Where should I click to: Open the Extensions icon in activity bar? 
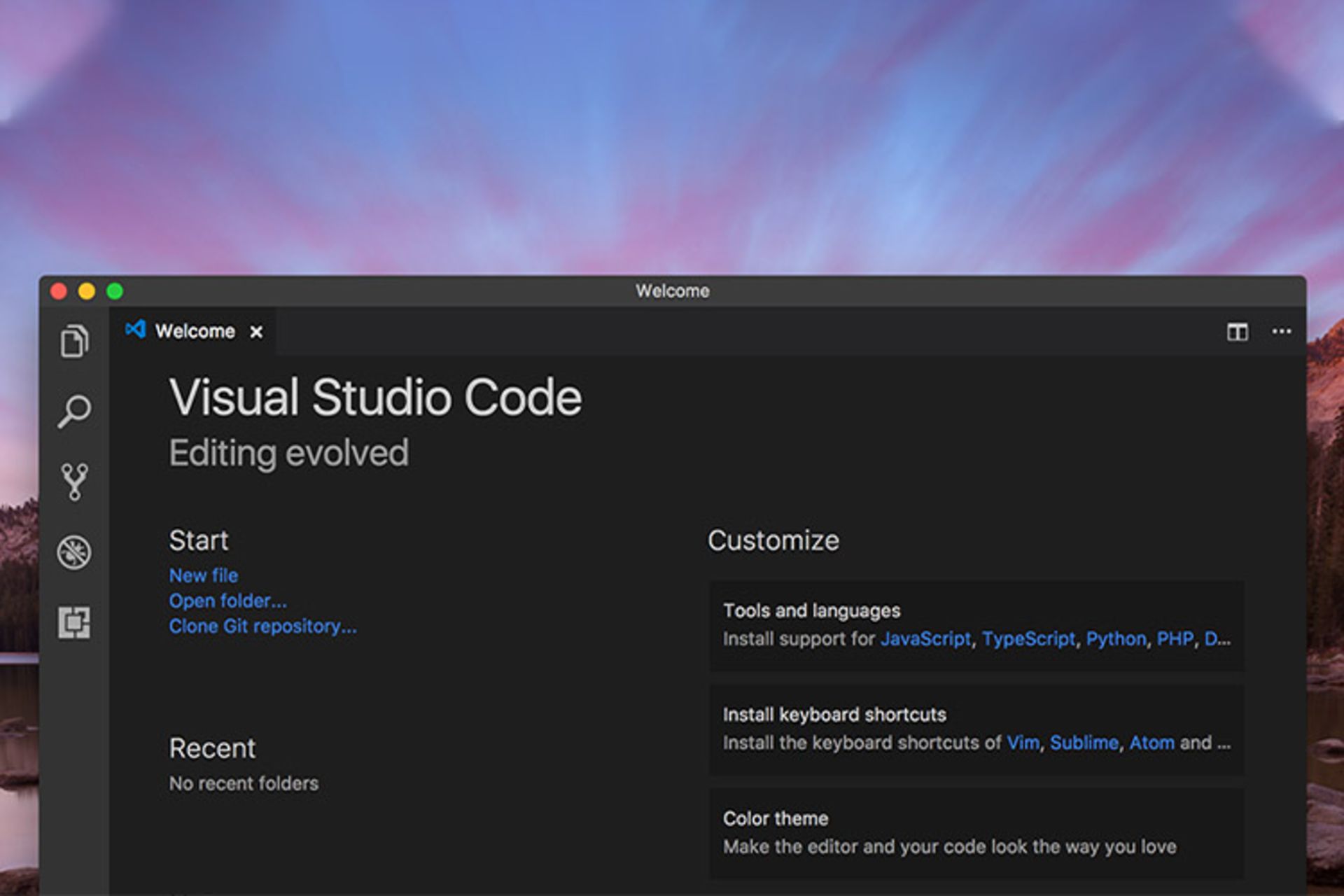74,622
